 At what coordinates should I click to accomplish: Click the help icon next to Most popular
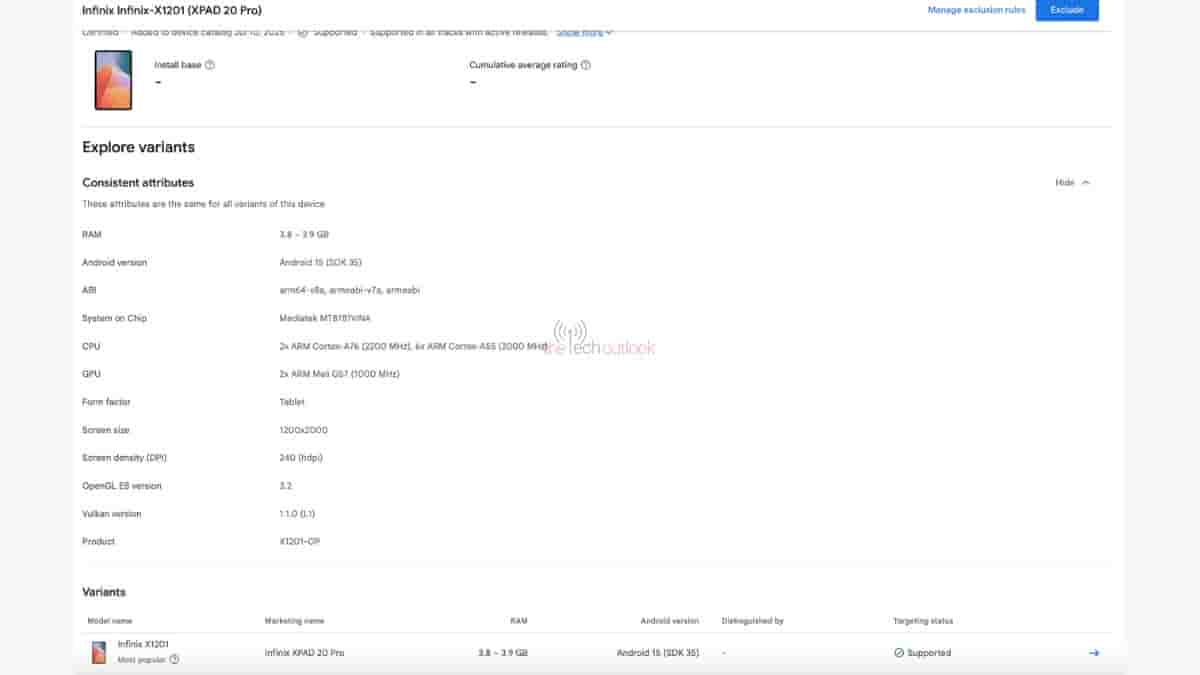pos(175,660)
